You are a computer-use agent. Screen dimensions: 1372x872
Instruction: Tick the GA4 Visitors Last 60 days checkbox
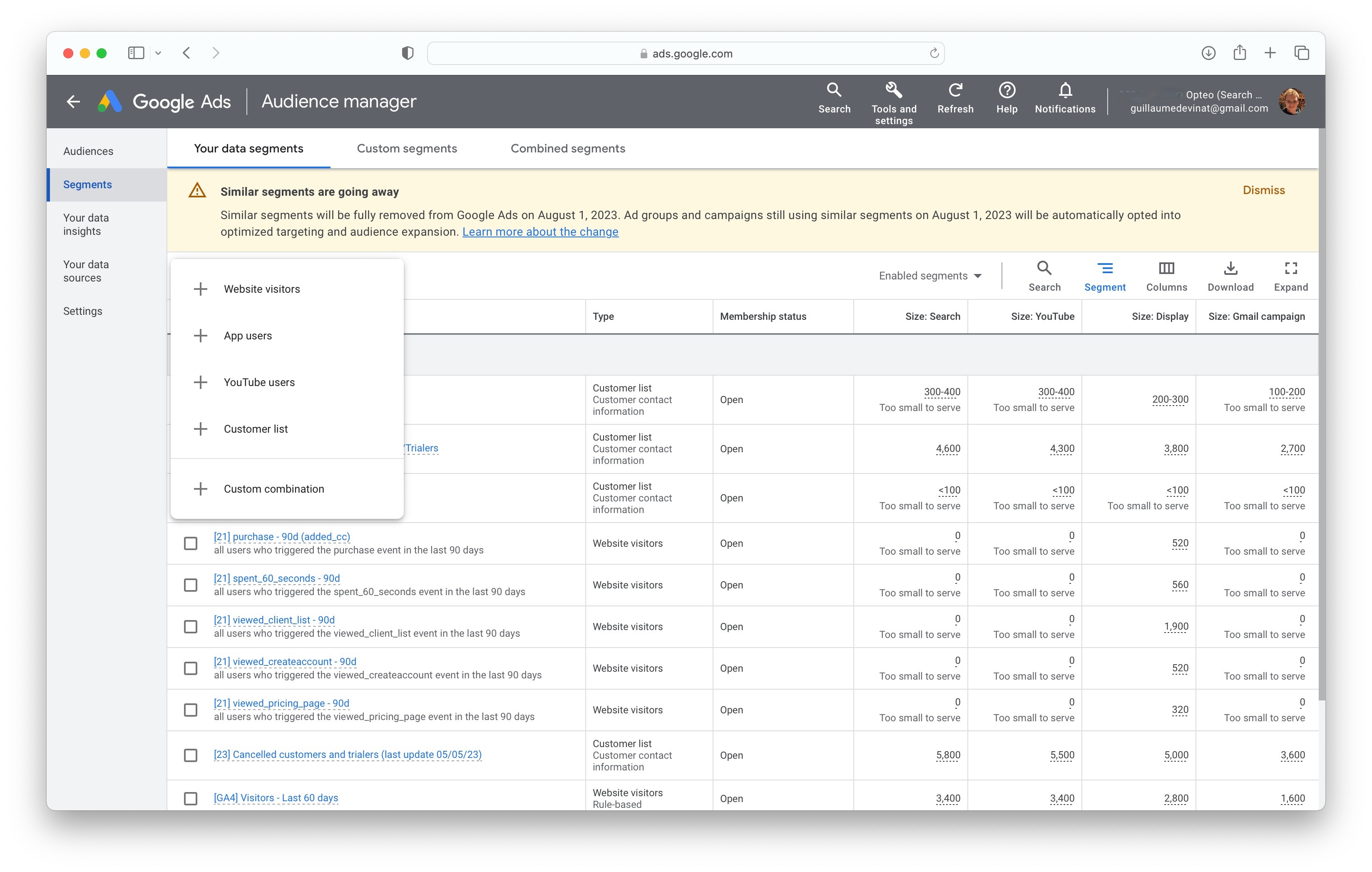pyautogui.click(x=191, y=798)
